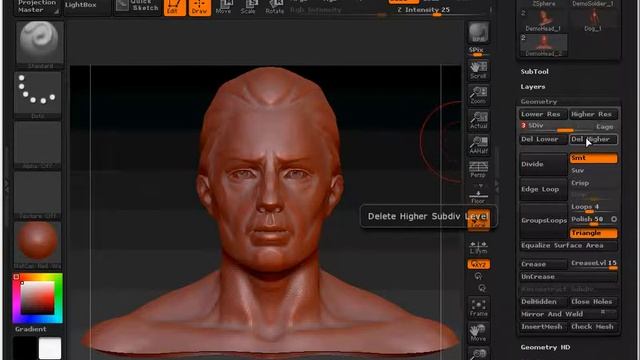The width and height of the screenshot is (640, 360).
Task: Click the Gradient label button
Action: pos(31,329)
